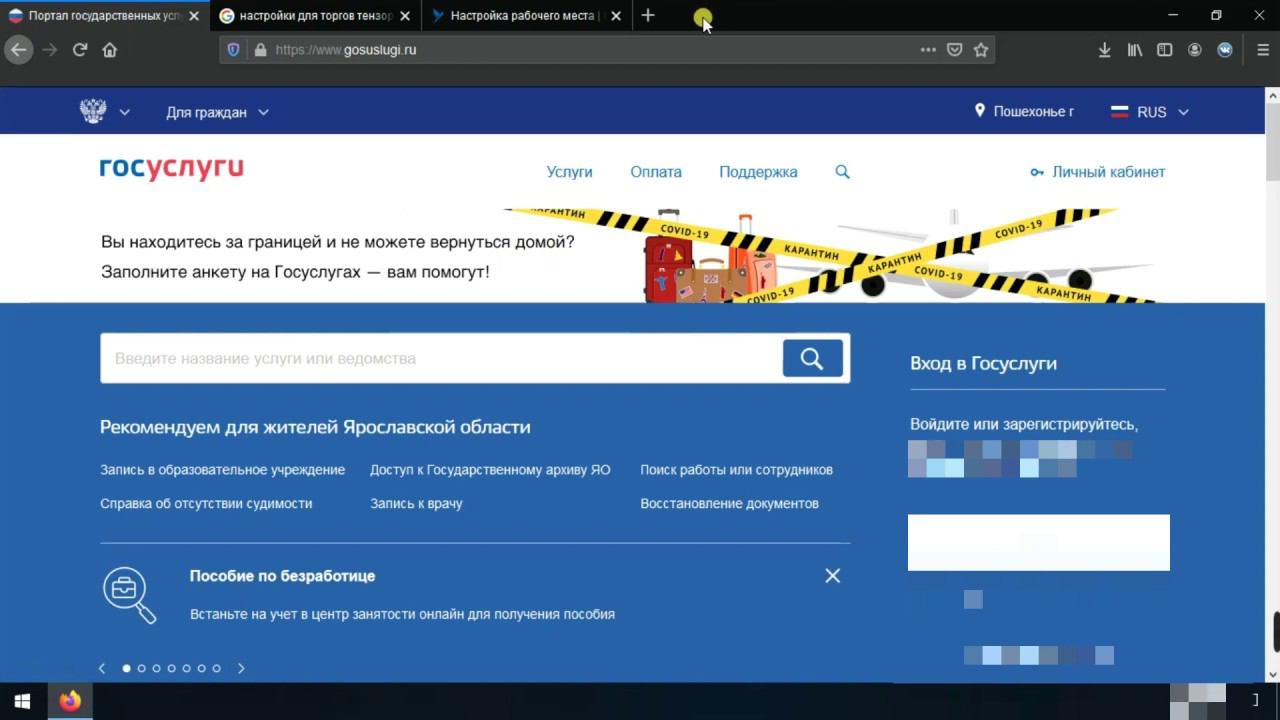Select the fourth carousel dot
Screen dimensions: 1280x720
pos(171,668)
